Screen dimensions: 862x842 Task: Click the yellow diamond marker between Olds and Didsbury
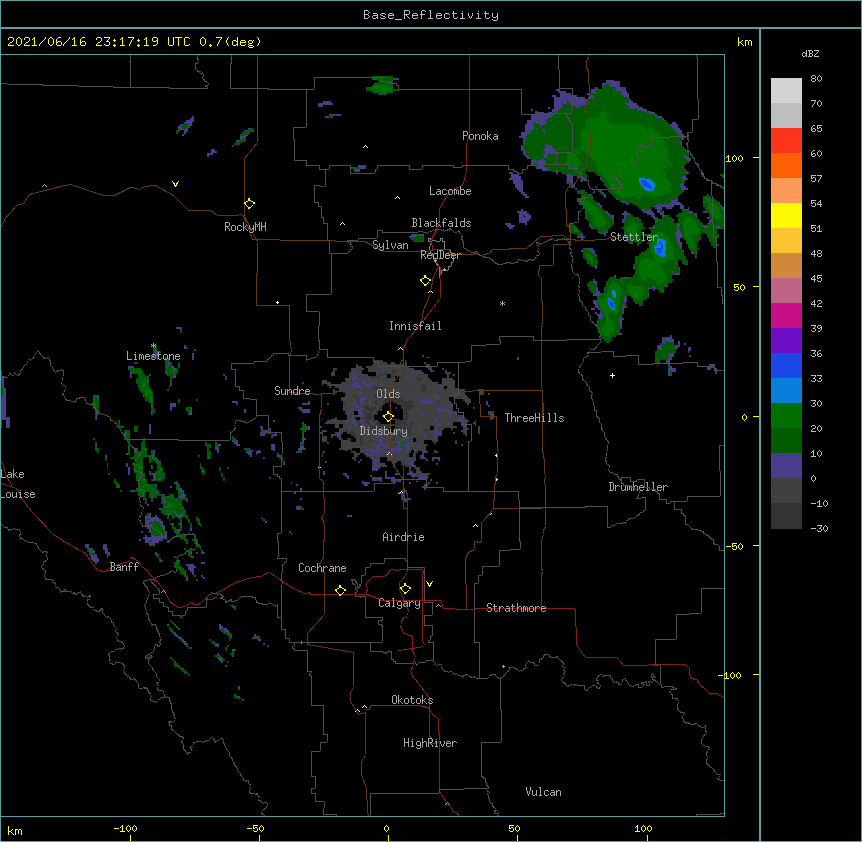click(388, 416)
